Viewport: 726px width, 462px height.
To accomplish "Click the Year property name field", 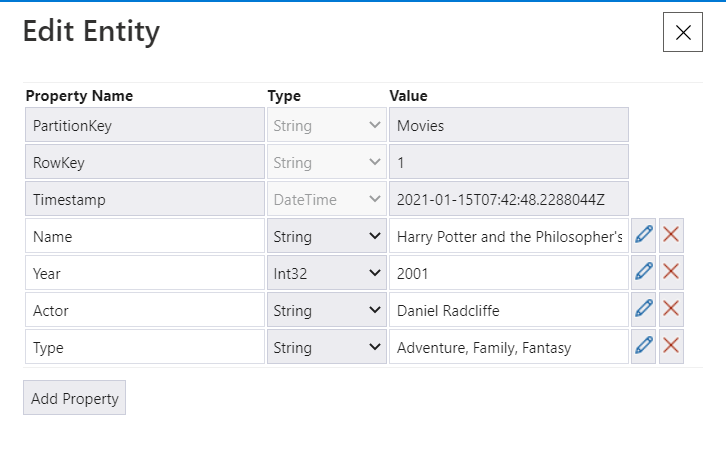I will point(144,274).
